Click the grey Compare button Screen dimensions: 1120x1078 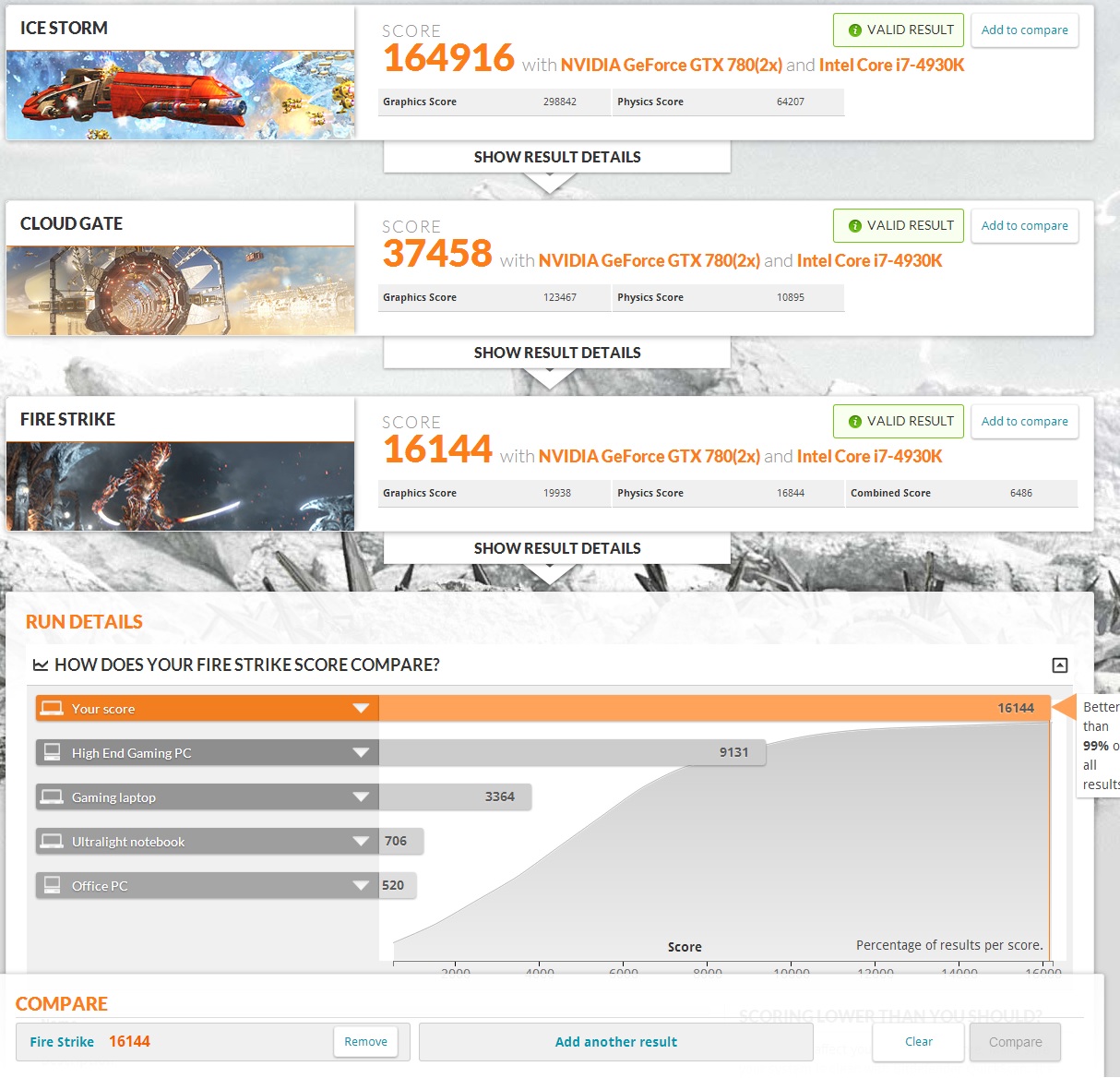pos(1015,1042)
